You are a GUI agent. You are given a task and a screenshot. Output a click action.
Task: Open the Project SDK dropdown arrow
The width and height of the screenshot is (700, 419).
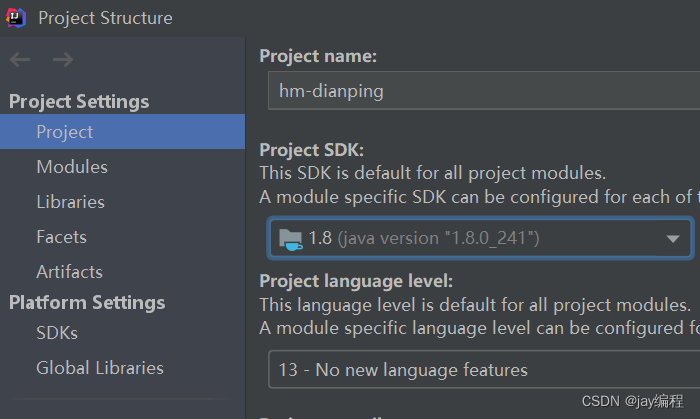(x=672, y=239)
